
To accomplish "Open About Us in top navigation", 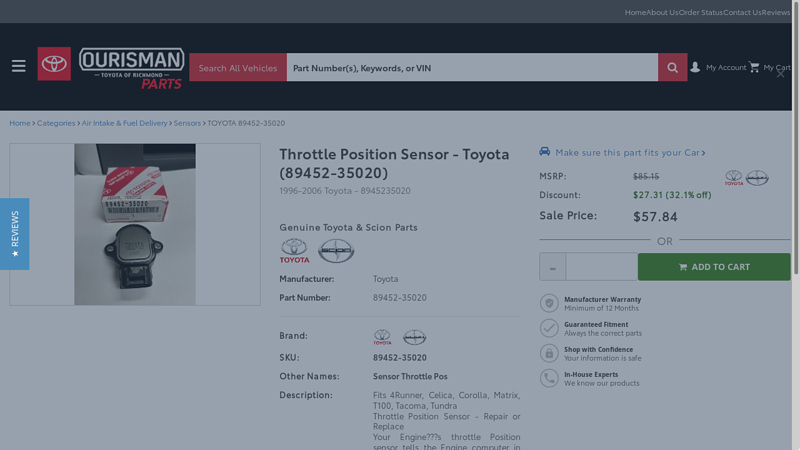I will click(x=662, y=12).
